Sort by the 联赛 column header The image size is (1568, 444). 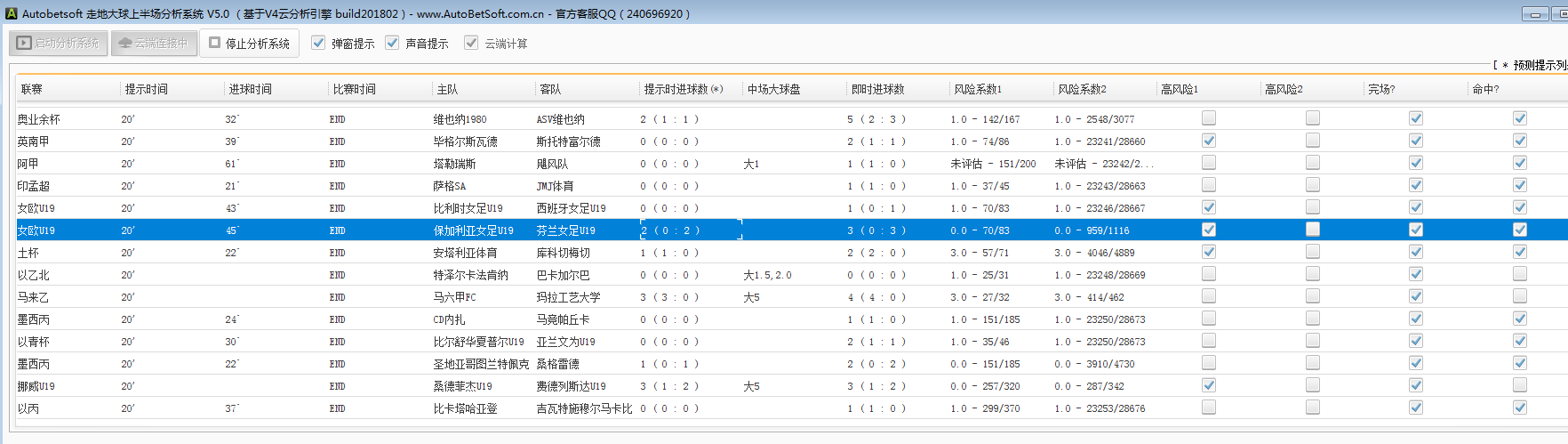coord(32,89)
